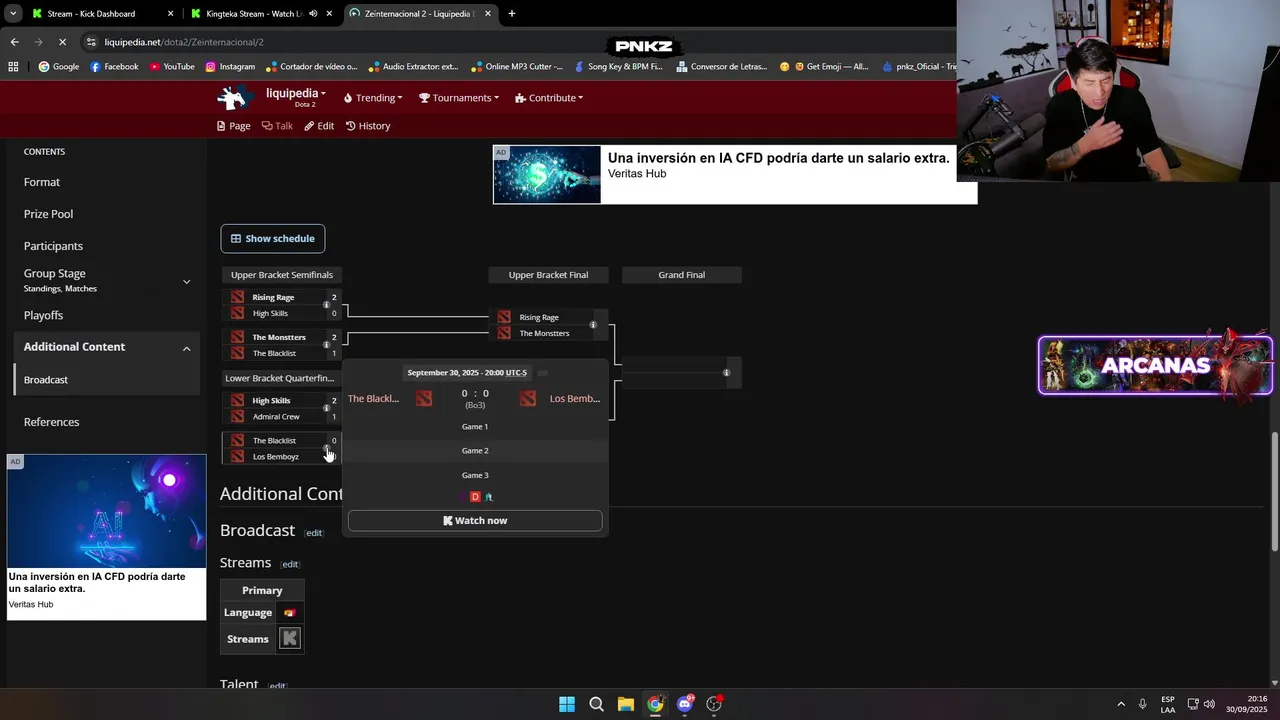Select Participants in contents sidebar
The height and width of the screenshot is (720, 1280).
click(x=53, y=246)
